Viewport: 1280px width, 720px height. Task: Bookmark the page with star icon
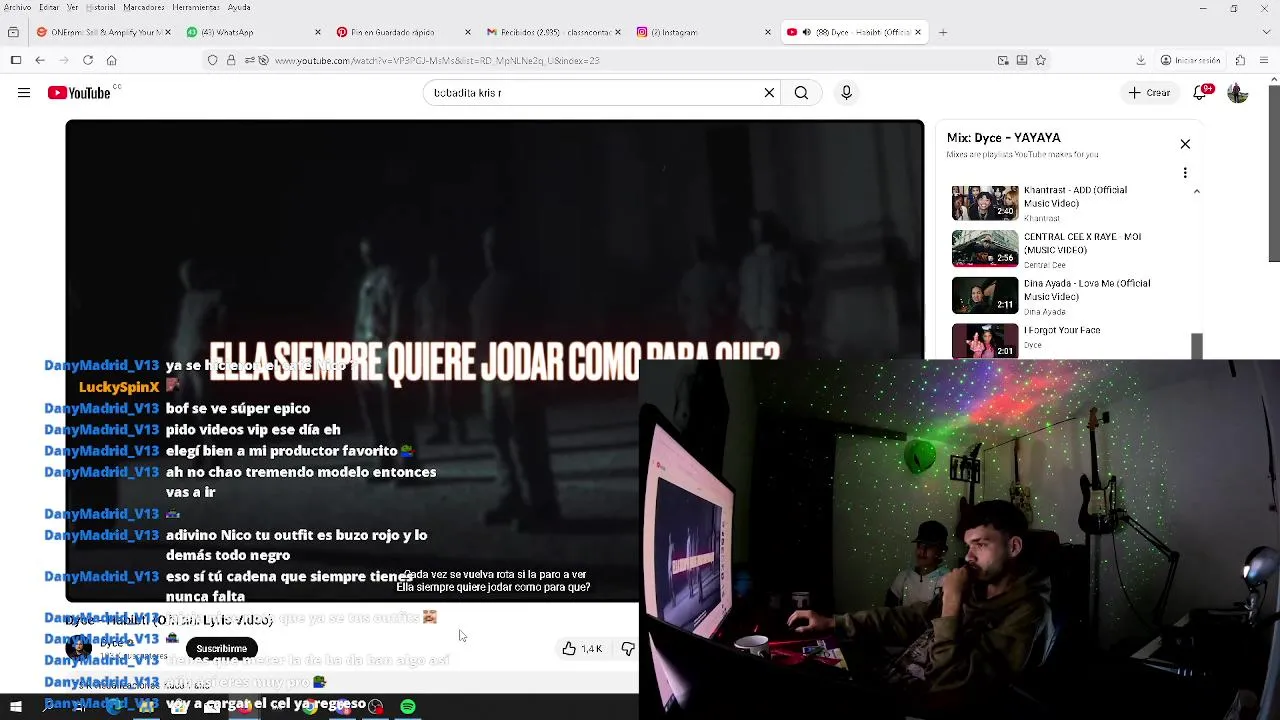click(1041, 60)
